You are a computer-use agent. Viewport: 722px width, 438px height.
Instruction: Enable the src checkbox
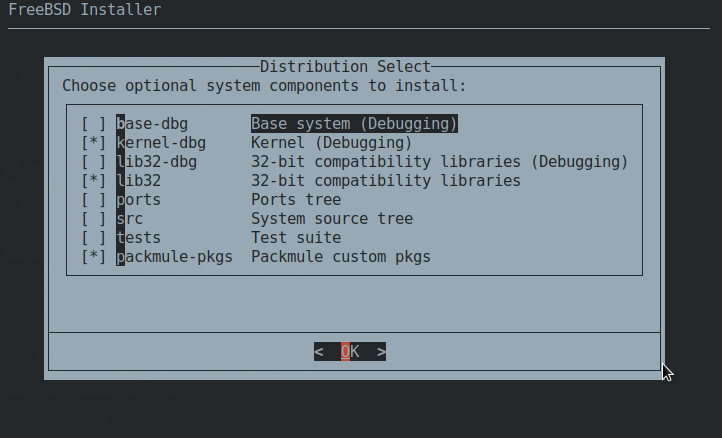click(94, 219)
